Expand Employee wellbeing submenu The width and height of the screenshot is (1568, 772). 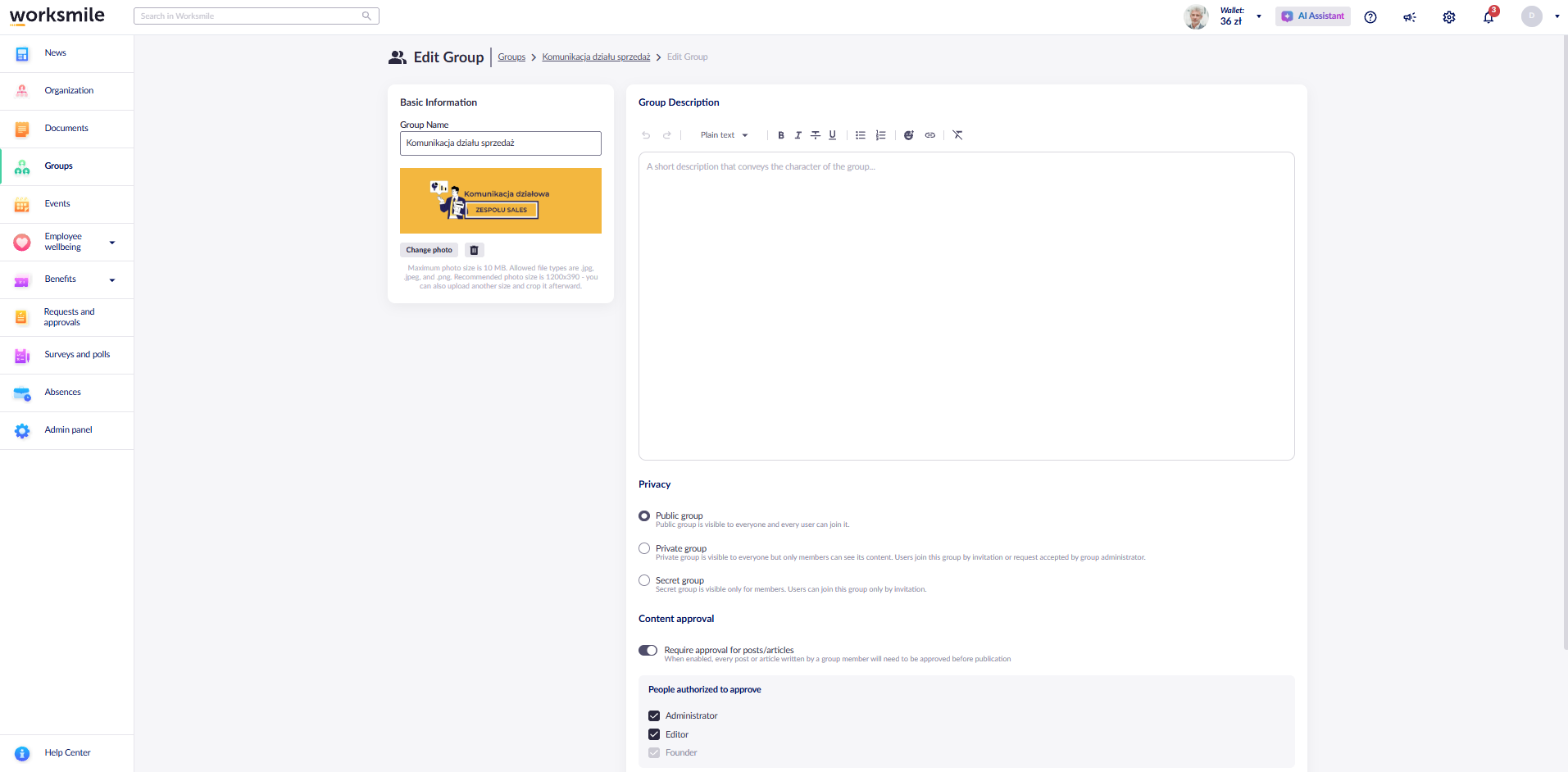(x=112, y=243)
